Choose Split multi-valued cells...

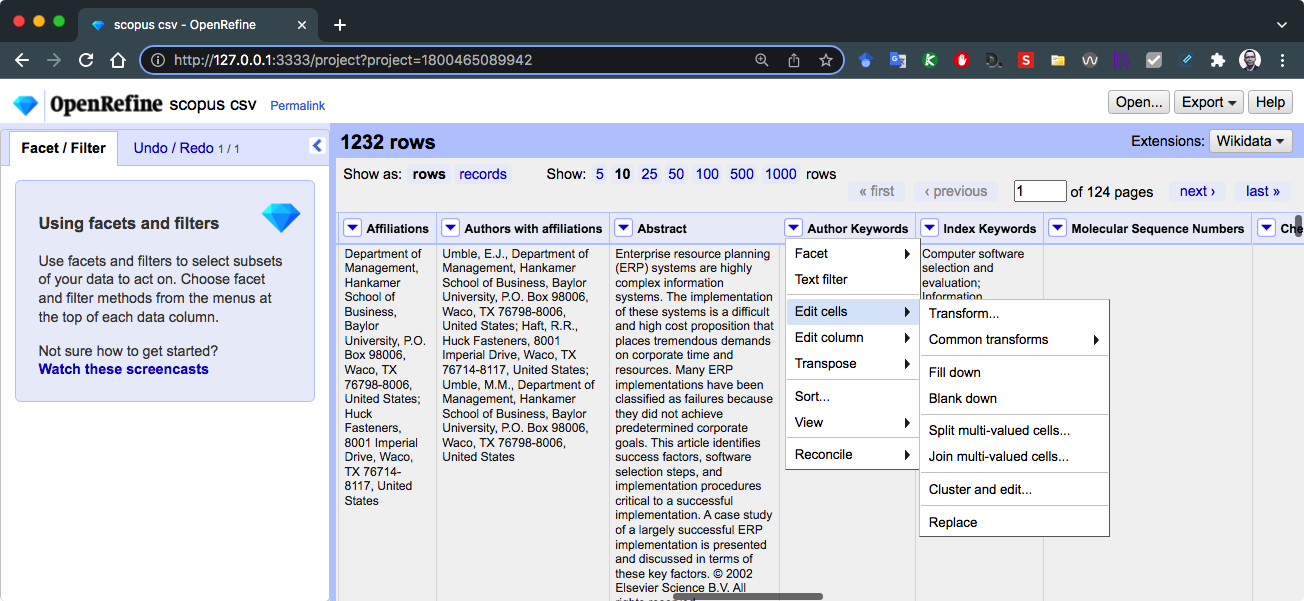coord(1014,430)
